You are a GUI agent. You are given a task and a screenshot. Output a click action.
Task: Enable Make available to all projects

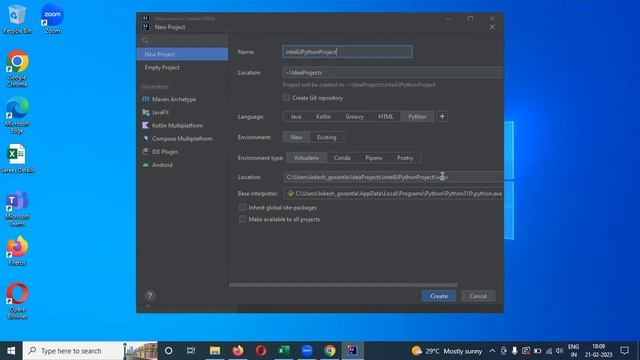[x=242, y=219]
